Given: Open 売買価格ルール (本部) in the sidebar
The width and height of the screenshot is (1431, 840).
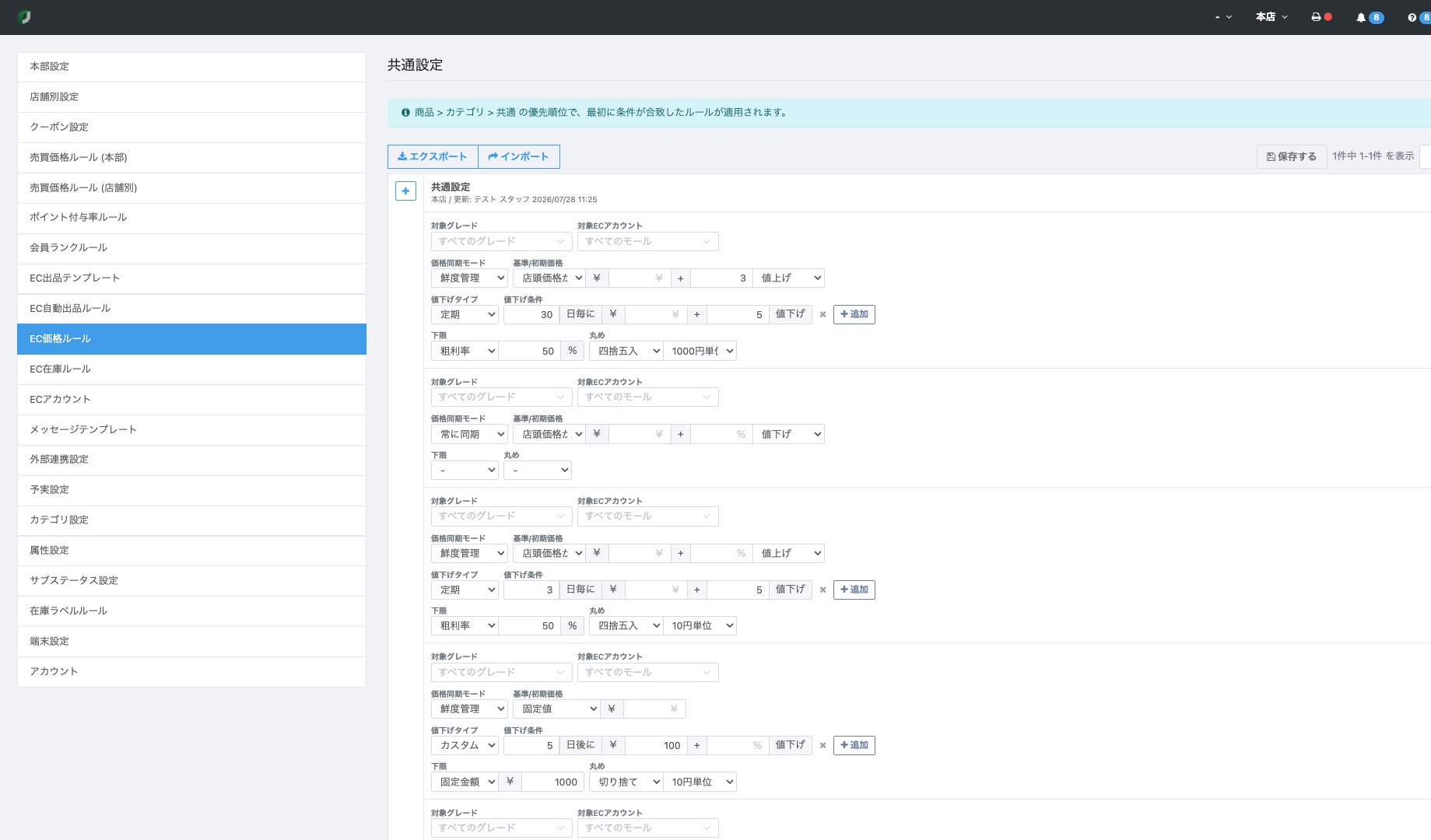Looking at the screenshot, I should click(191, 158).
